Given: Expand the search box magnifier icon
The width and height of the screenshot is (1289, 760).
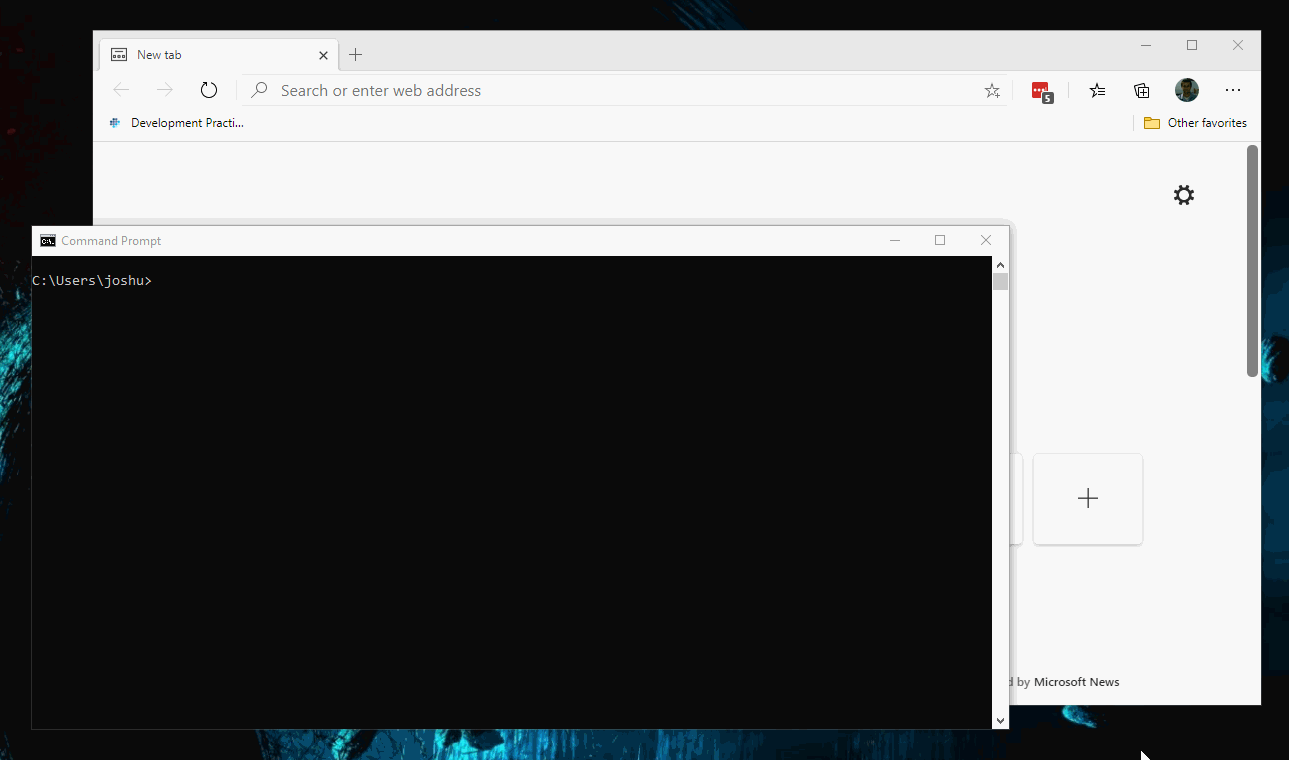Looking at the screenshot, I should 258,90.
